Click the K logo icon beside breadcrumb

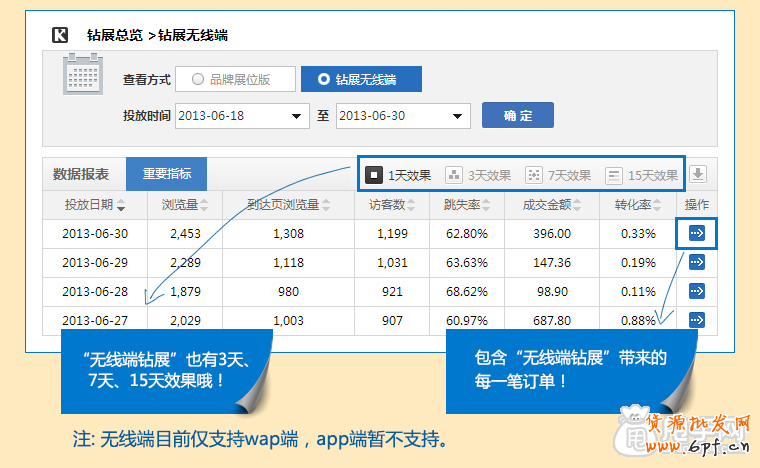[x=60, y=35]
